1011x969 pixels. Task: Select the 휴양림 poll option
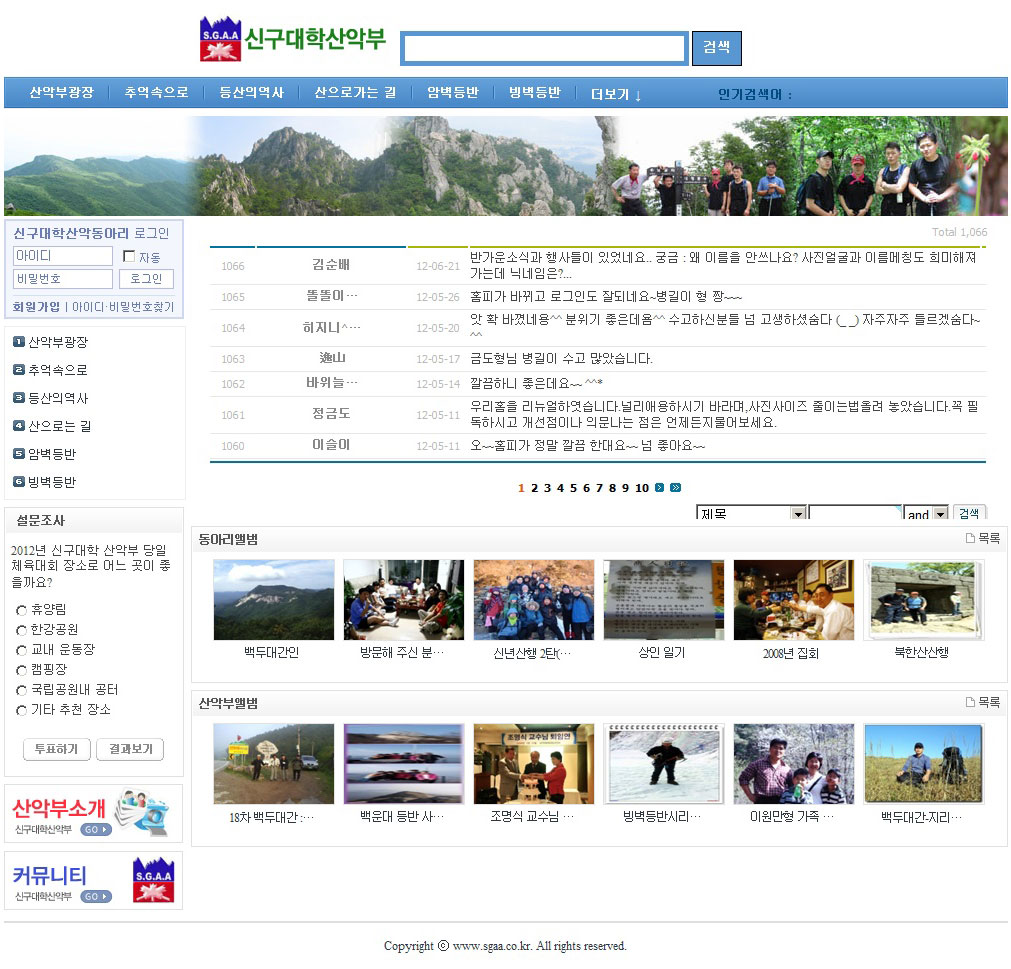pos(21,610)
